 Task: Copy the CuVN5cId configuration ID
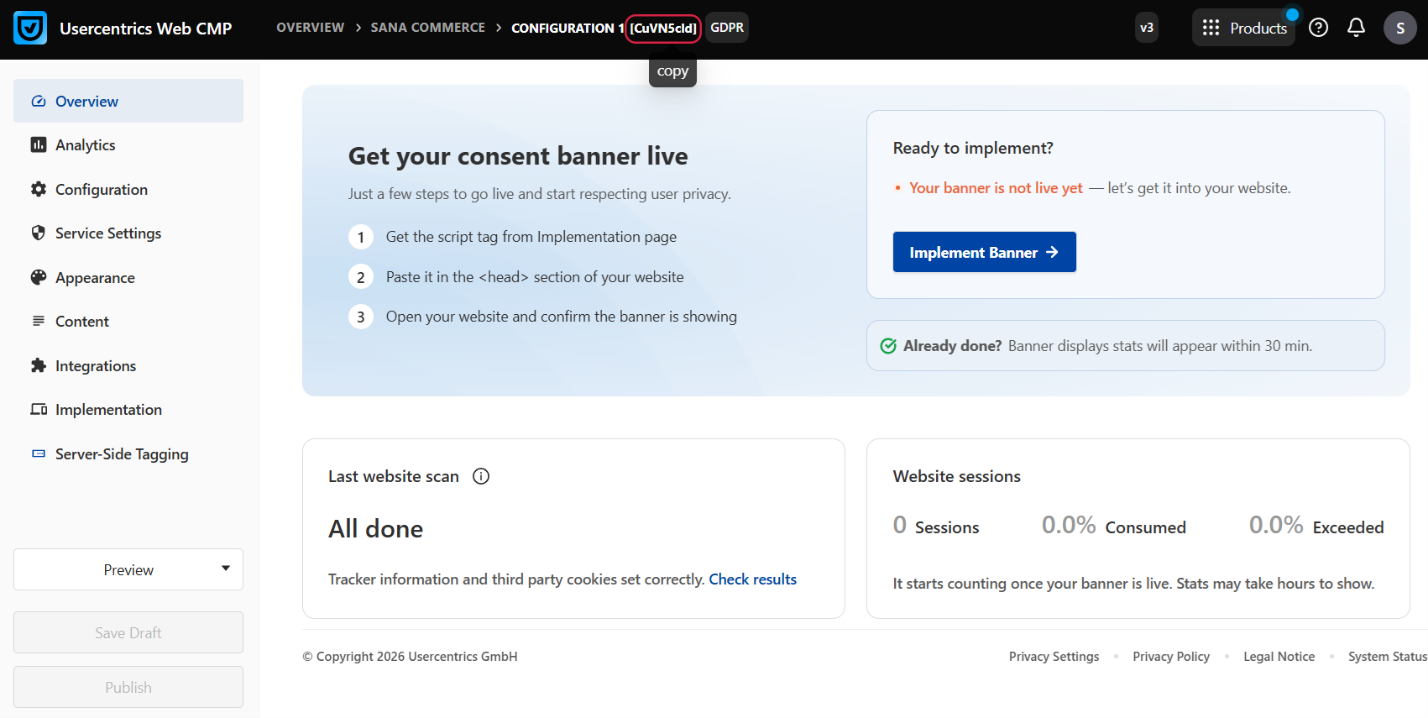pos(663,28)
